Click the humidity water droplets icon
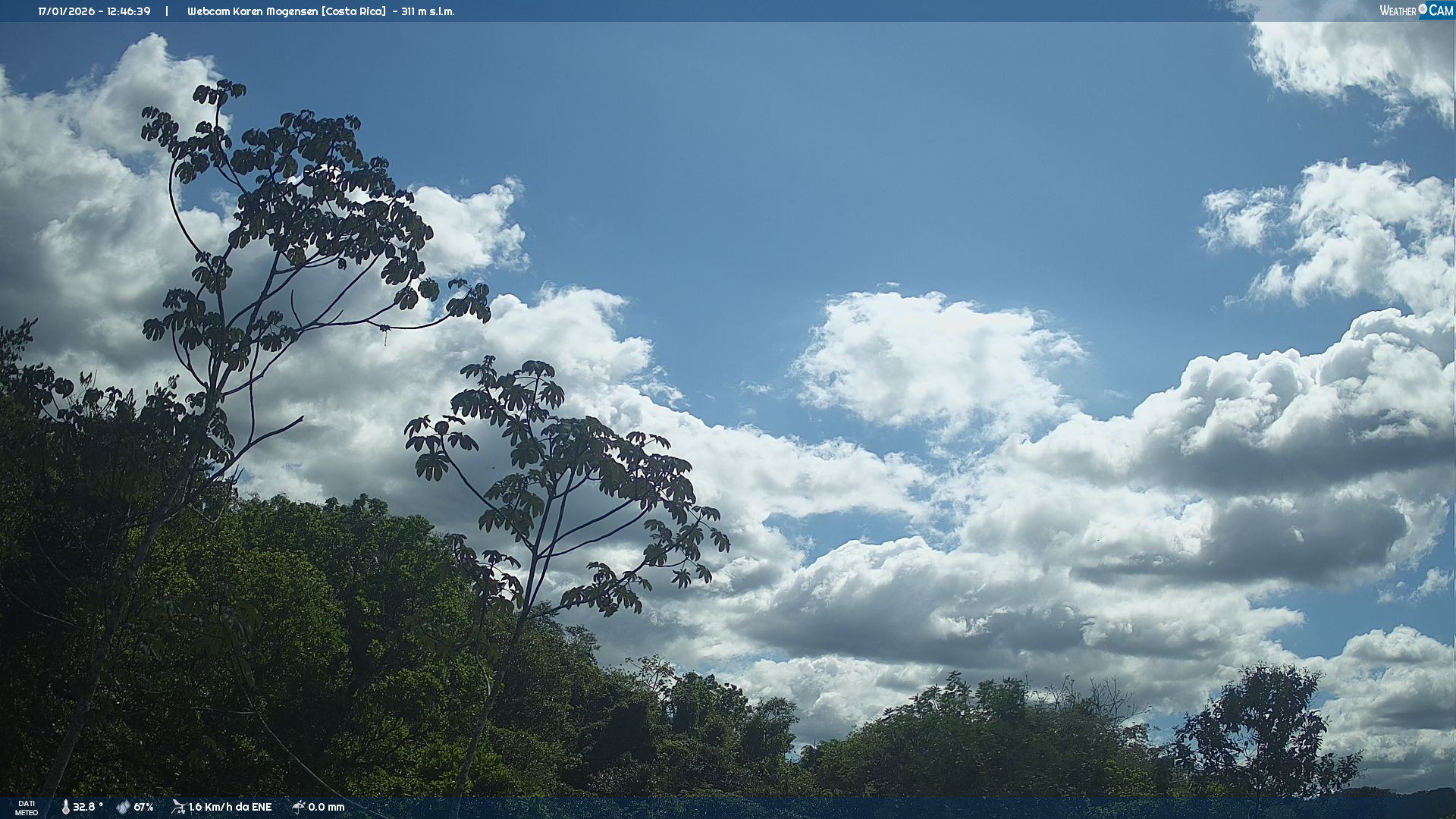 (x=123, y=807)
